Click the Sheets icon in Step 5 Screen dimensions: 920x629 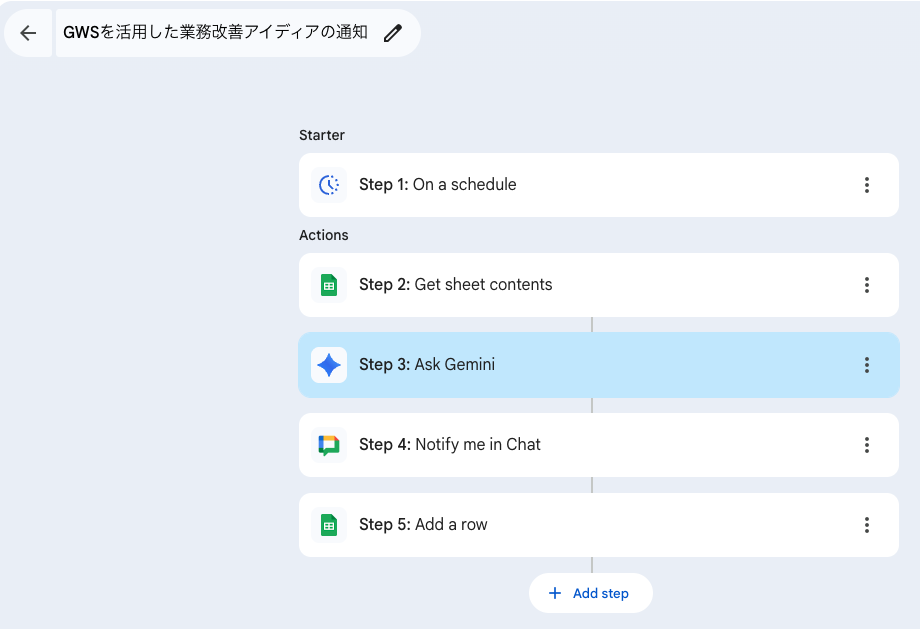click(329, 525)
